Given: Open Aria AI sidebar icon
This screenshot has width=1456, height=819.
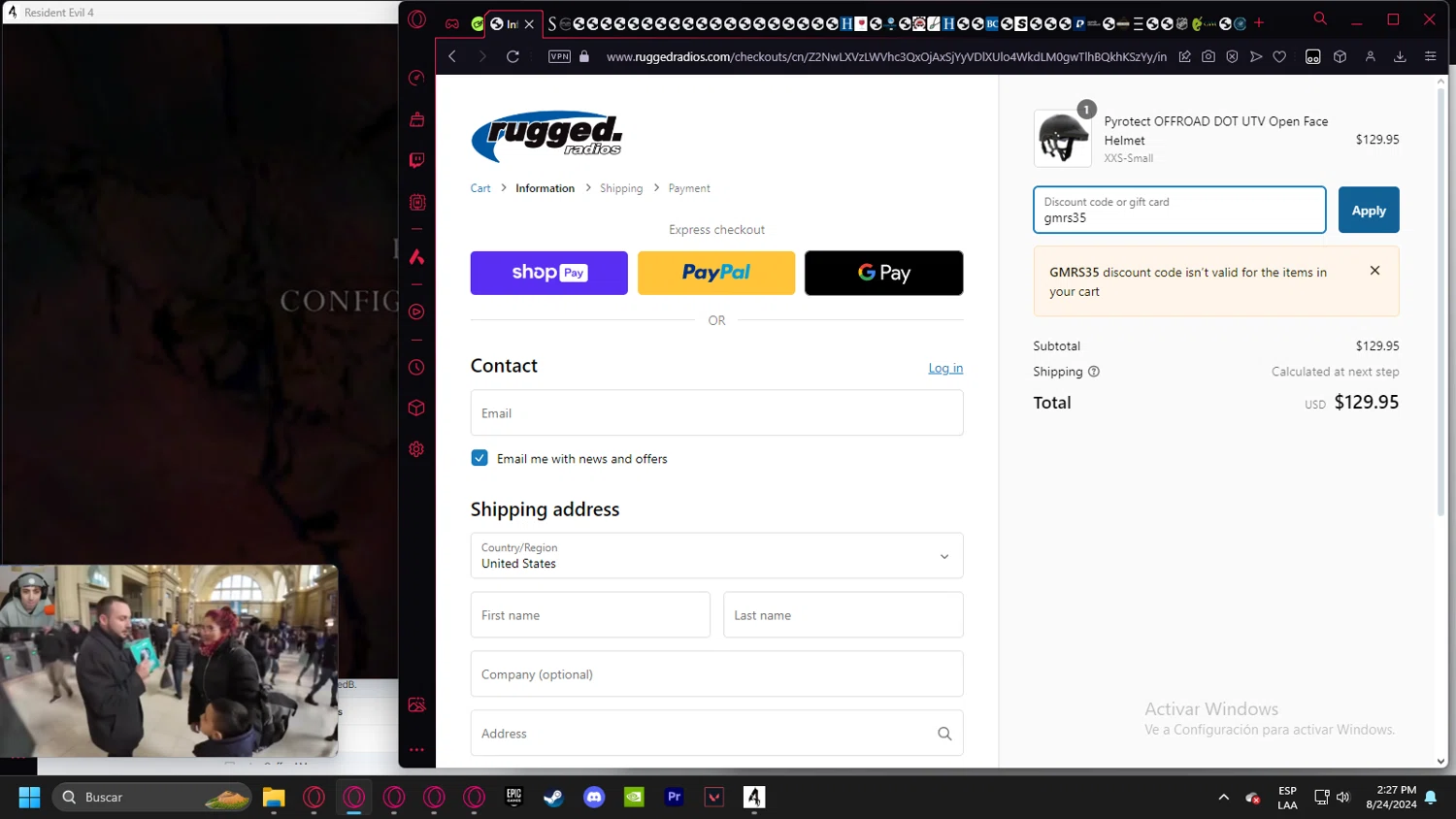Looking at the screenshot, I should click(417, 257).
